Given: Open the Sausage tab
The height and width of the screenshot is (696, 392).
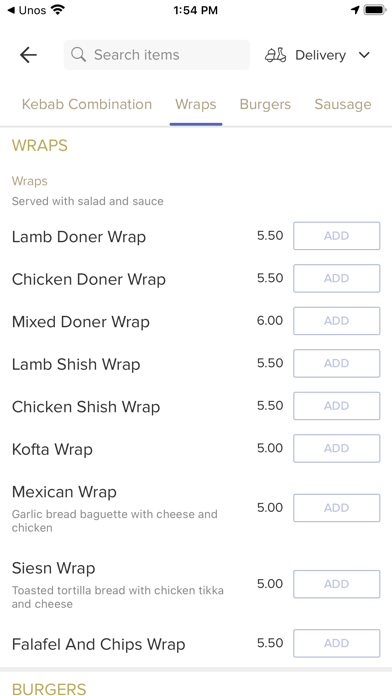Looking at the screenshot, I should click(x=343, y=105).
